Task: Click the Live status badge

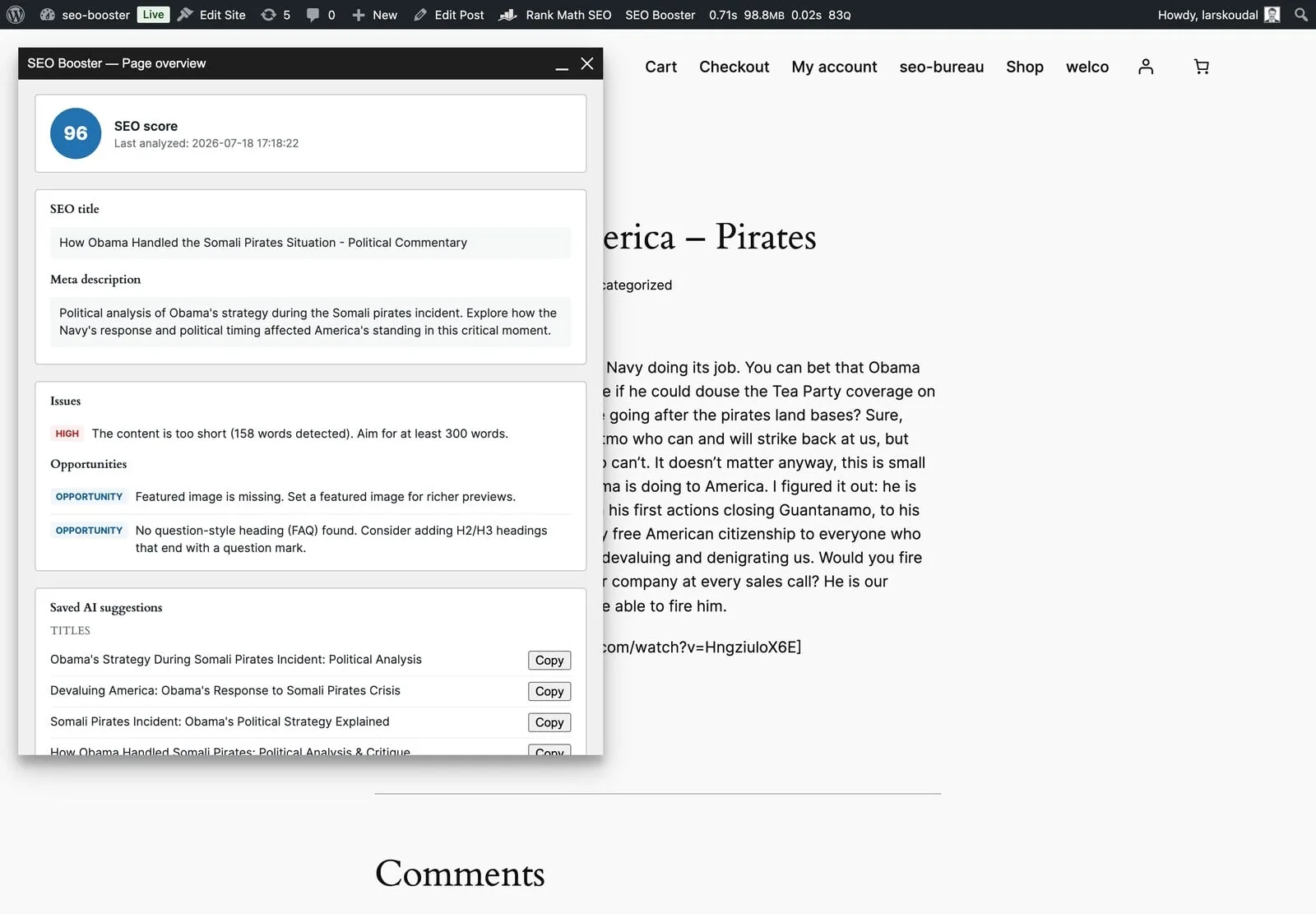Action: 153,15
